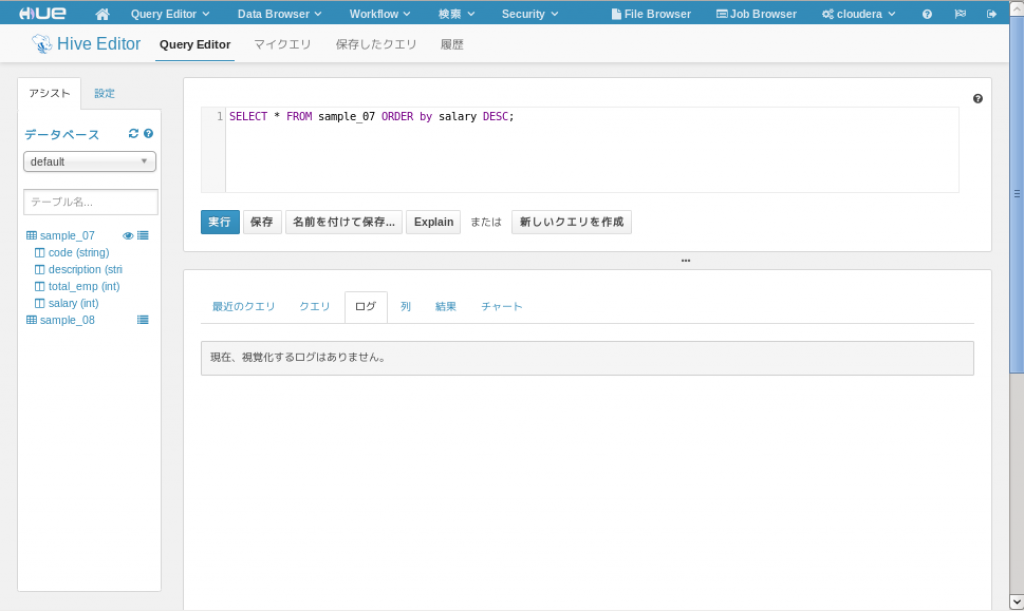Screen dimensions: 1024x611
Task: Click the Explain button
Action: pyautogui.click(x=434, y=222)
